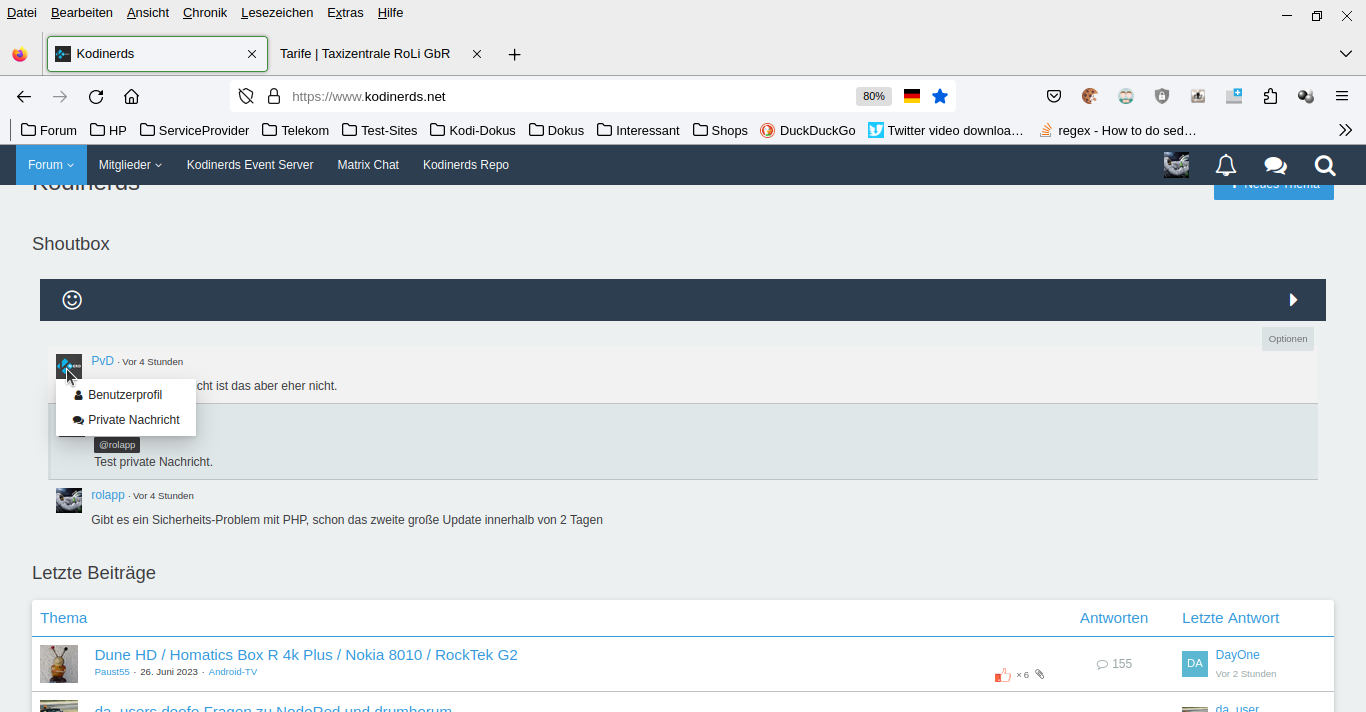Sort by Antworten column header
1366x712 pixels.
click(1114, 618)
